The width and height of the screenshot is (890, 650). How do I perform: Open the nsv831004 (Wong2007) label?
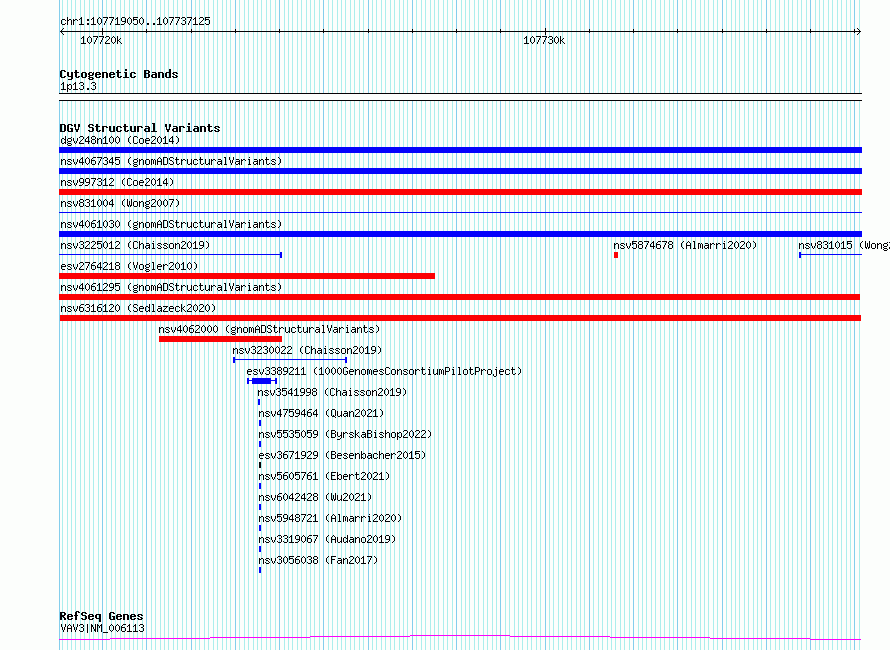[120, 203]
